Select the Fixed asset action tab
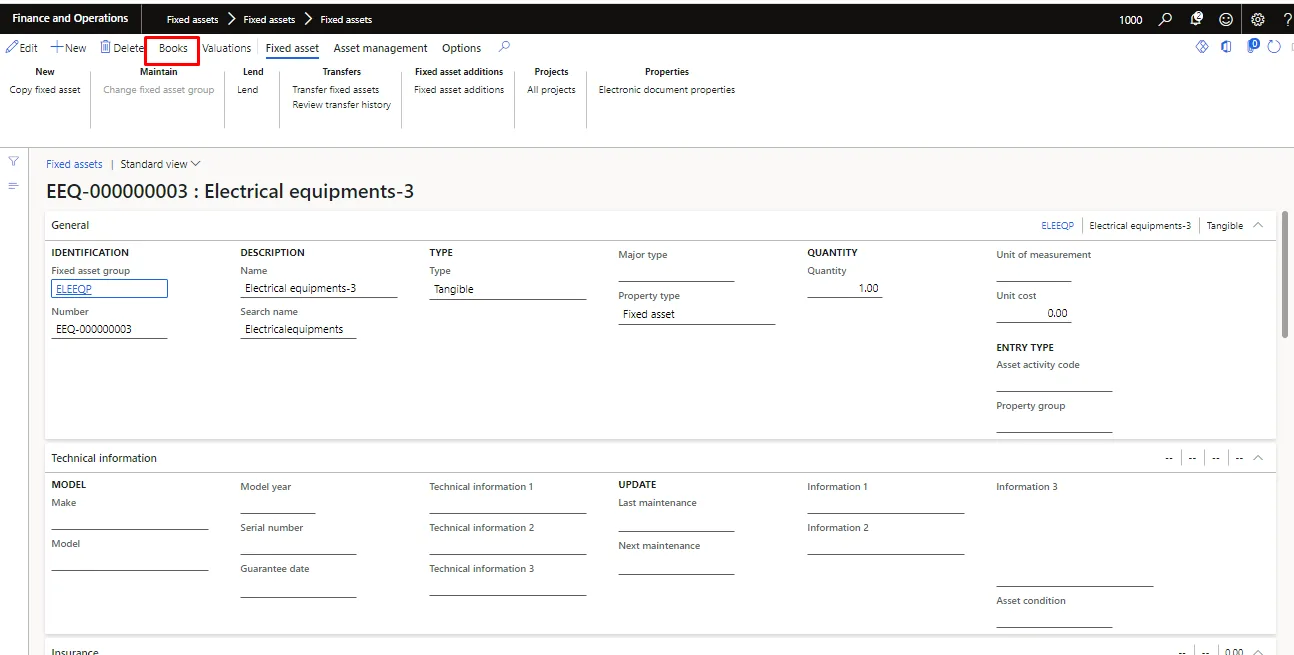The width and height of the screenshot is (1294, 655). tap(292, 48)
